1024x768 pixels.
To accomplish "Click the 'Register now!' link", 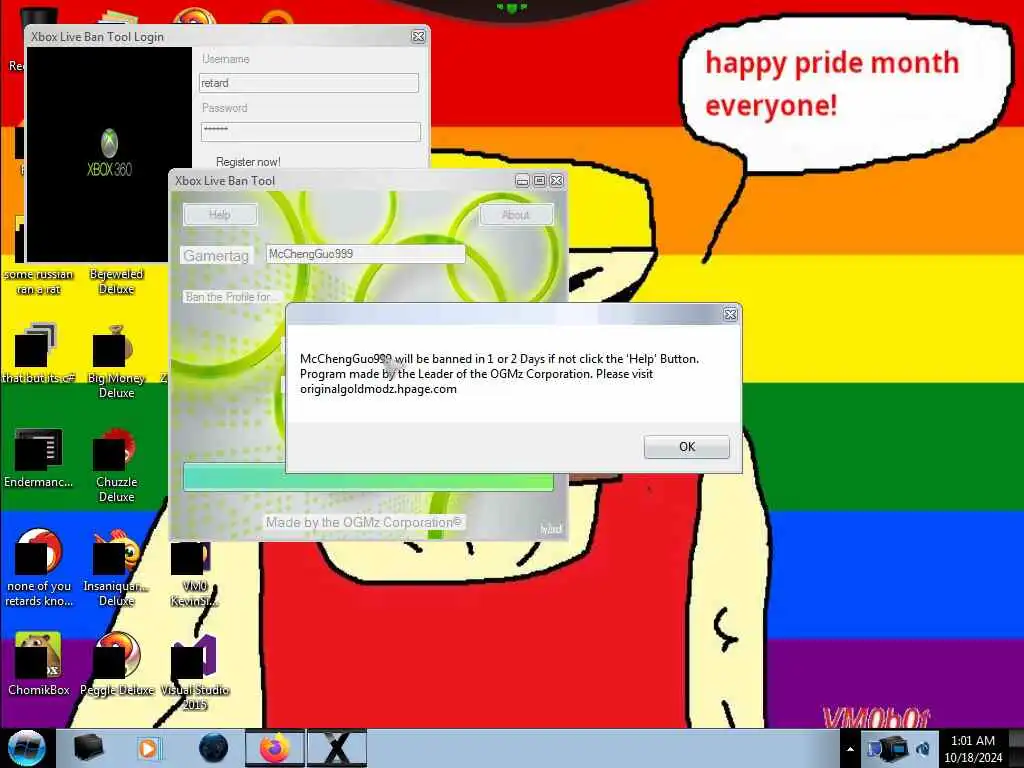I will point(248,161).
